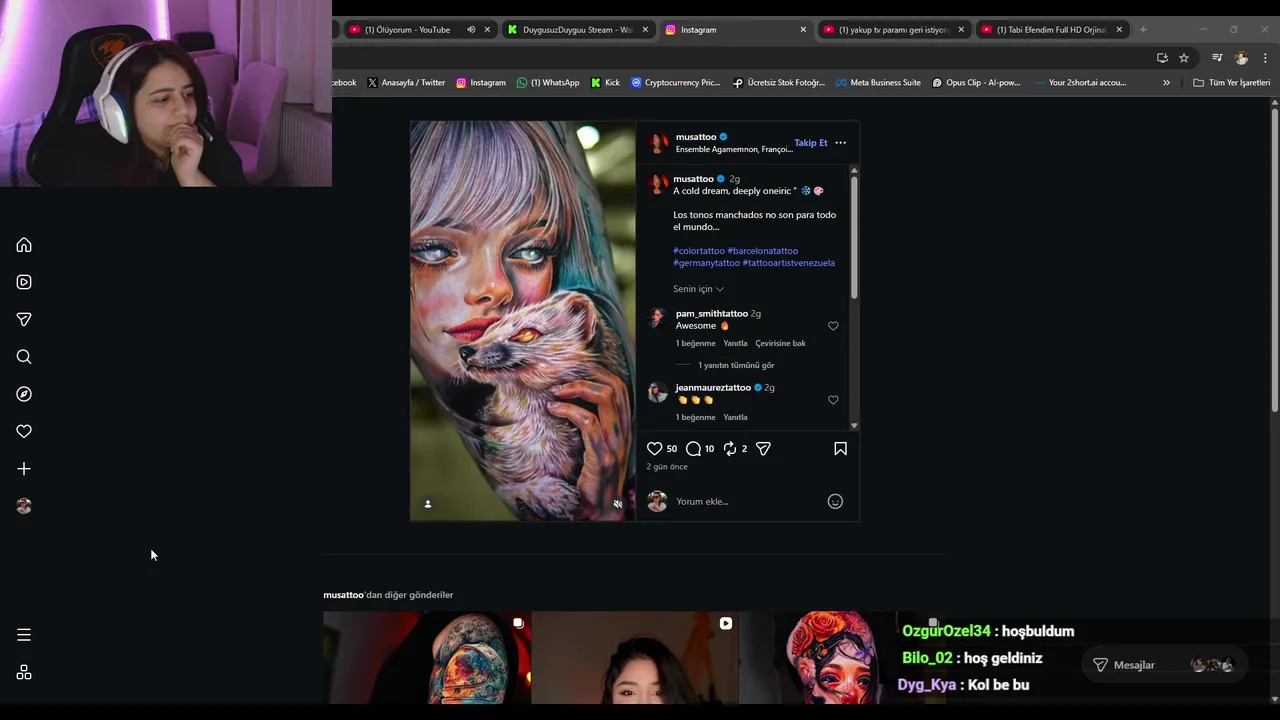Show more bookmarks with chevron
The width and height of the screenshot is (1280, 720).
click(1166, 83)
